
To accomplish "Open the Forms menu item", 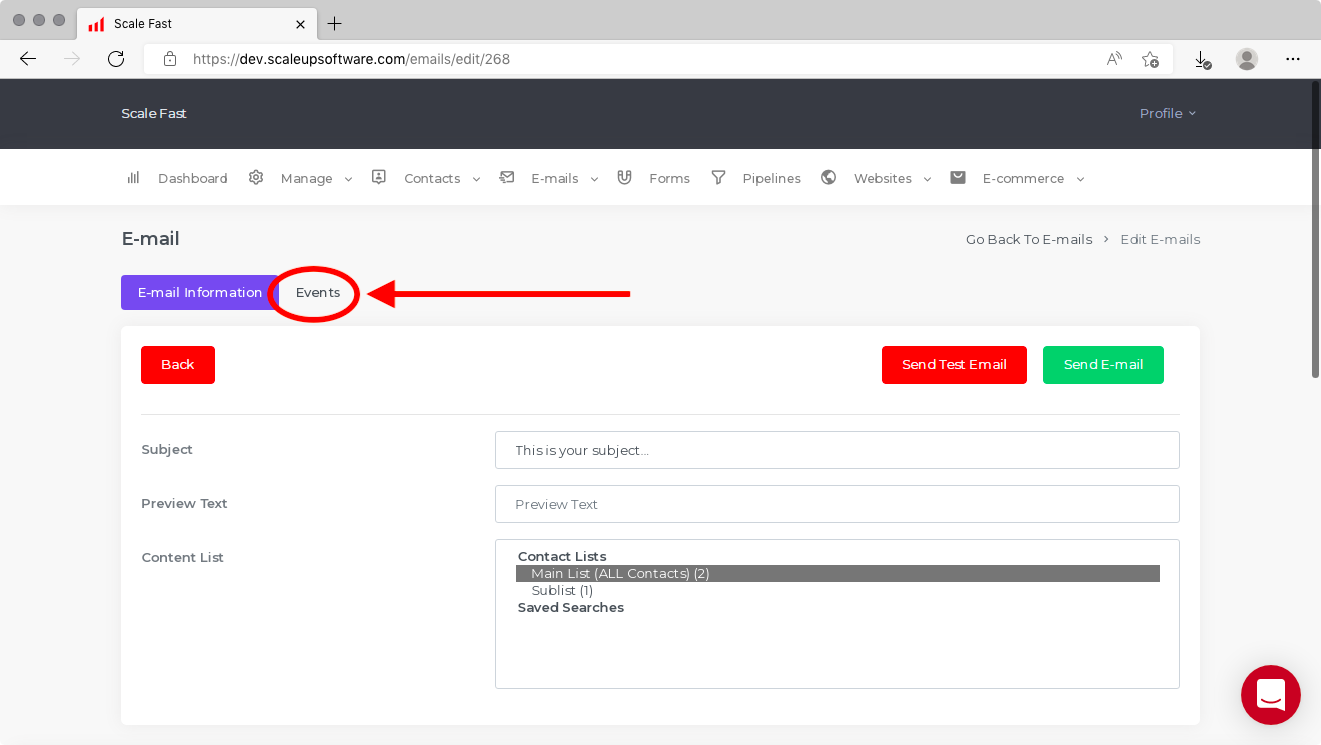I will [669, 178].
